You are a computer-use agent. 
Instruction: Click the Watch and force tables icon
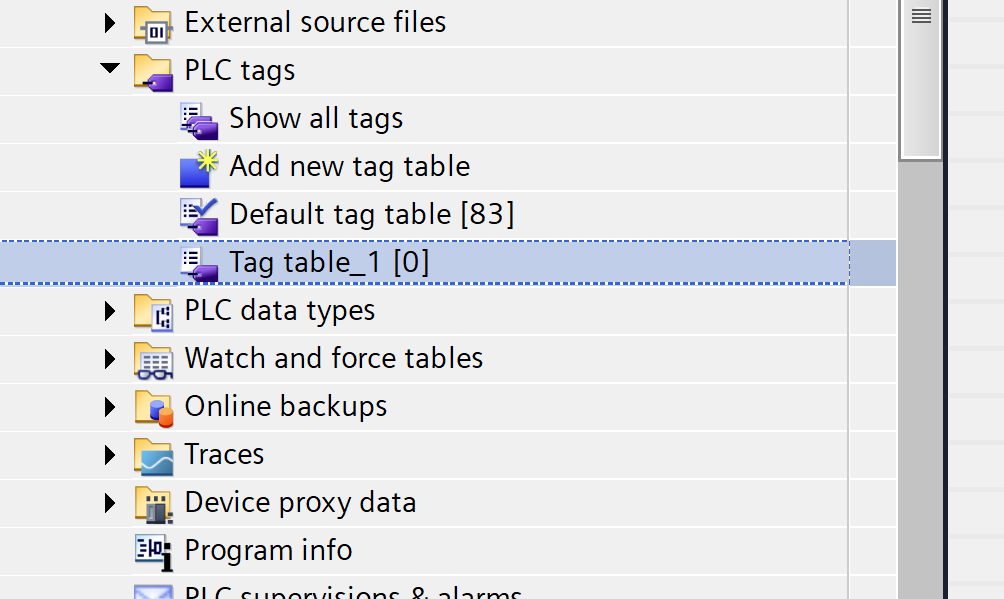tap(153, 359)
